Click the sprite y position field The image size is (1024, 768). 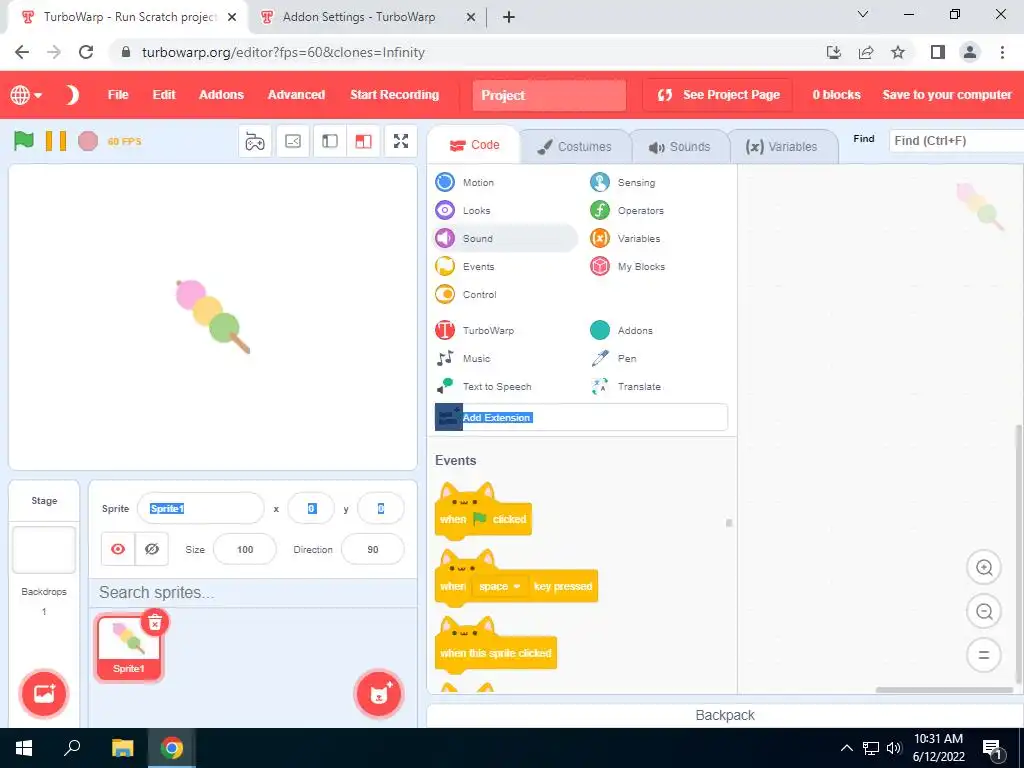381,509
